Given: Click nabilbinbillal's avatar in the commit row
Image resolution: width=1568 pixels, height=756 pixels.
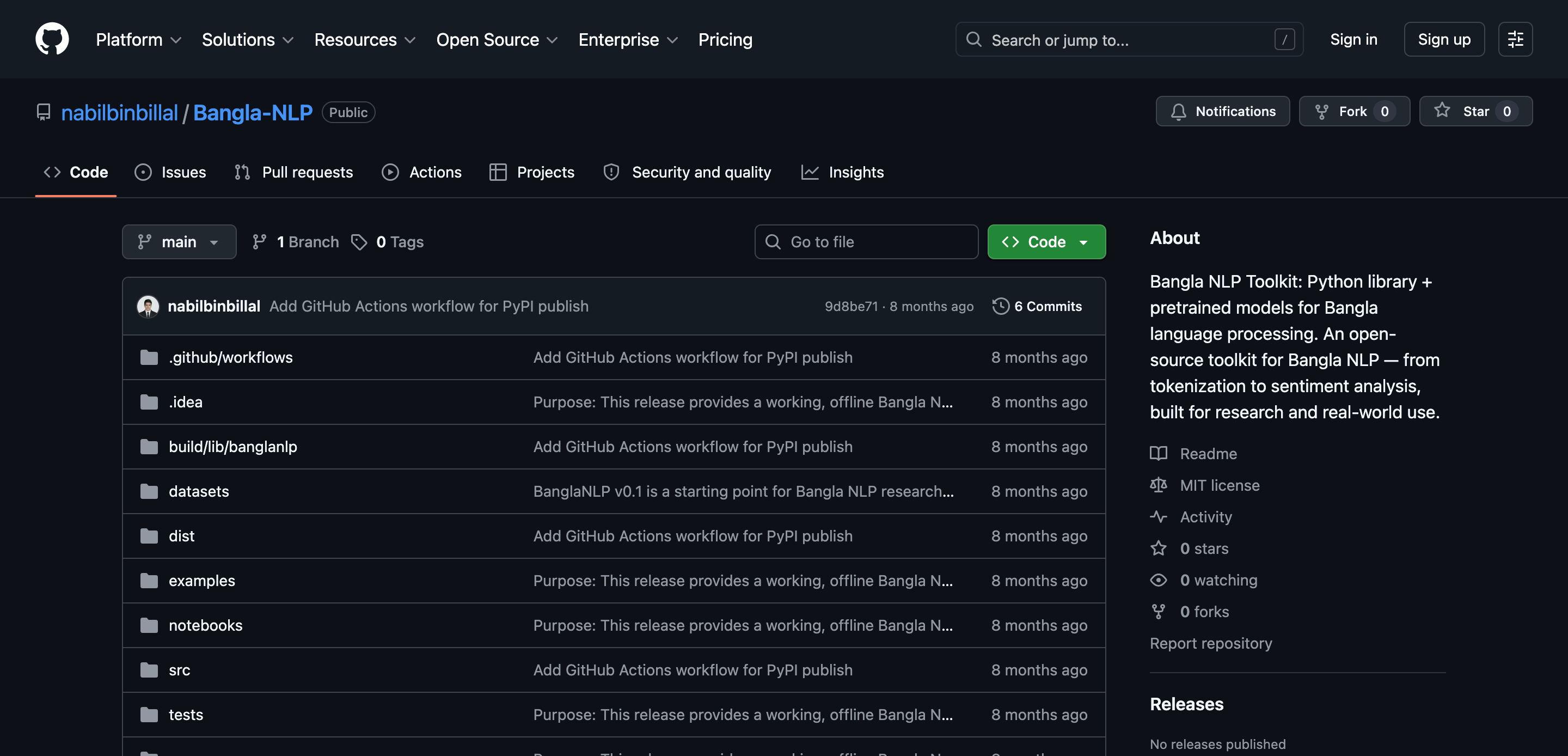Looking at the screenshot, I should click(148, 307).
